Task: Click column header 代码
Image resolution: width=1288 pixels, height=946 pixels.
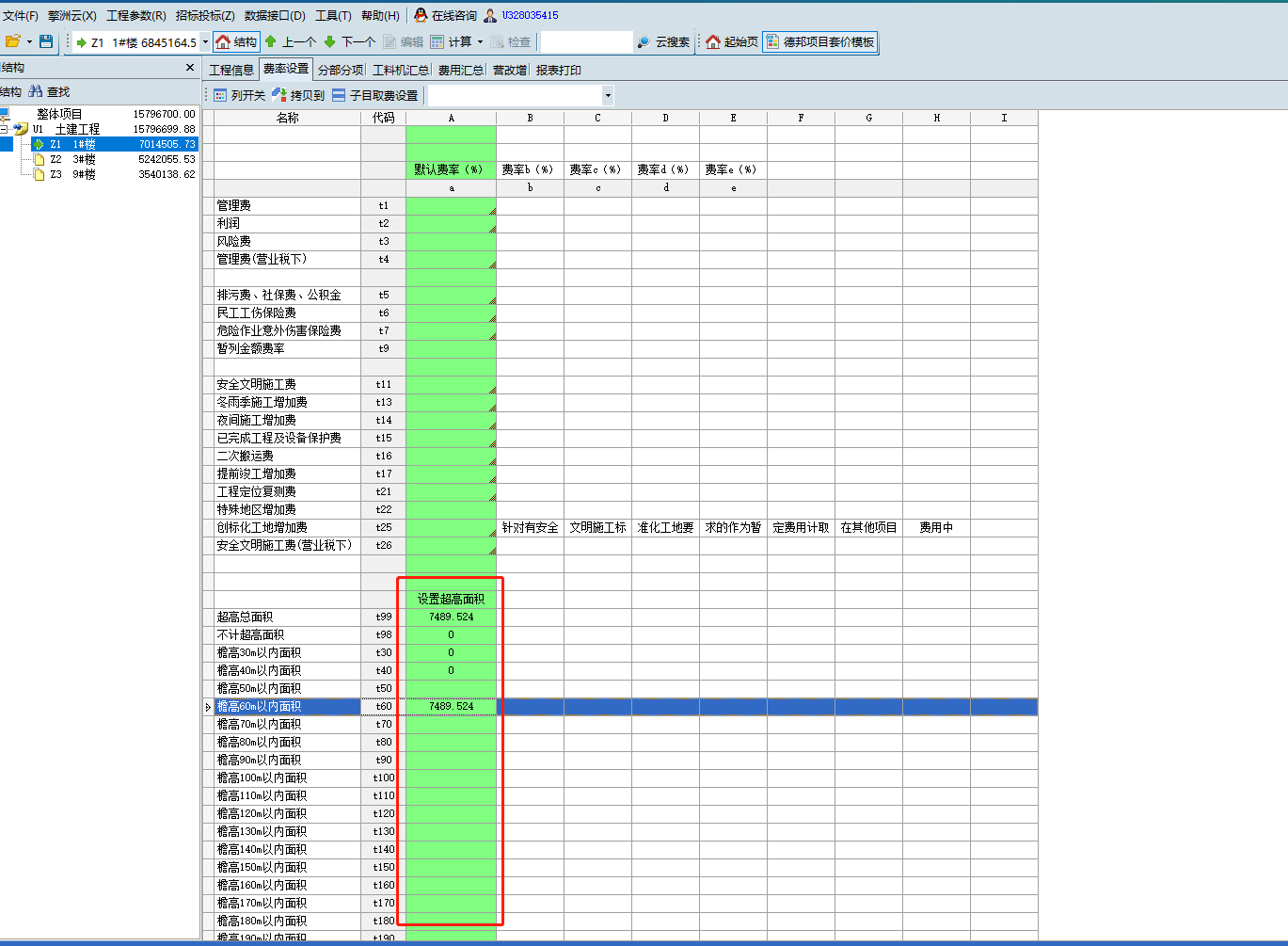Action: coord(383,118)
